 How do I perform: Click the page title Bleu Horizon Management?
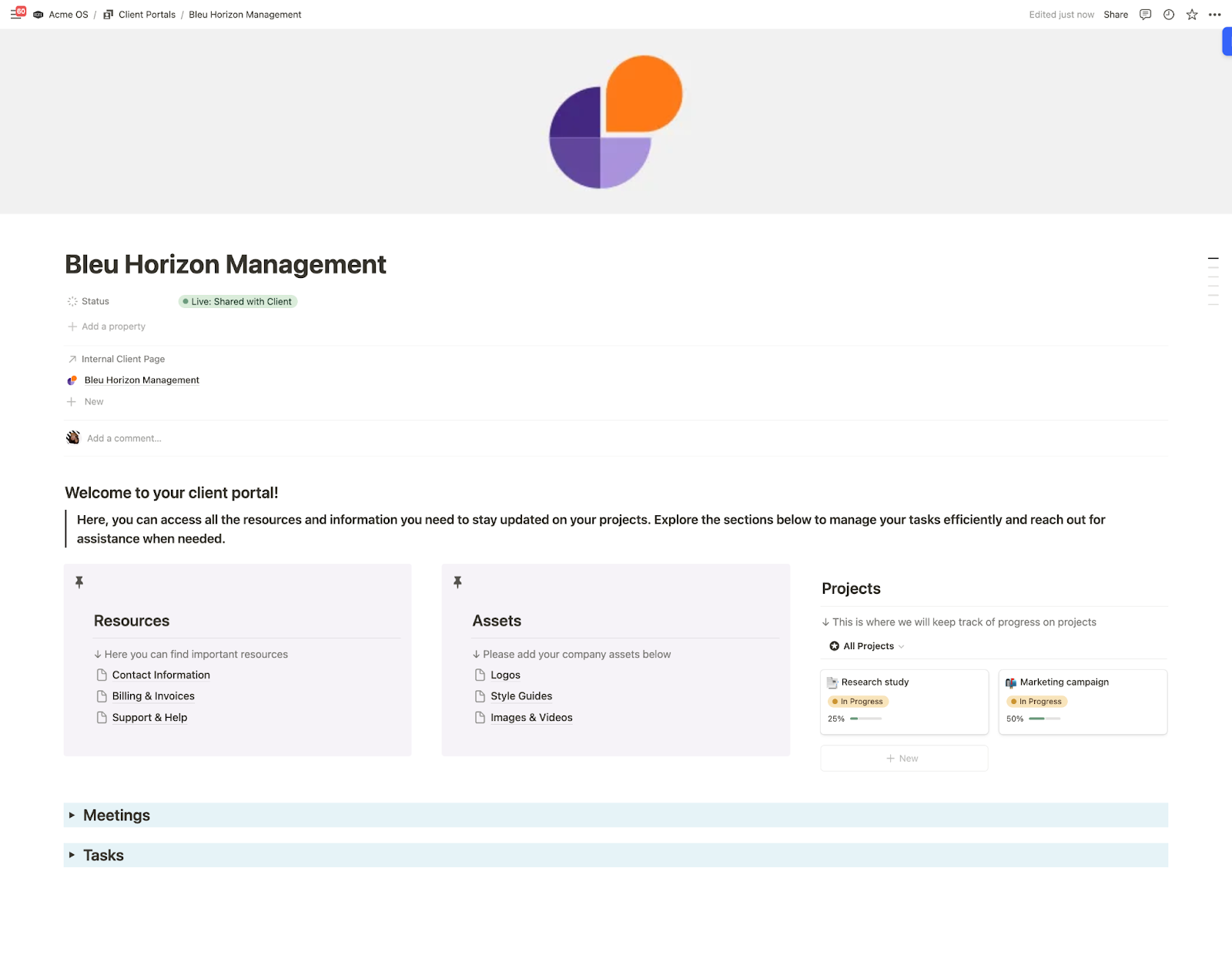(226, 264)
